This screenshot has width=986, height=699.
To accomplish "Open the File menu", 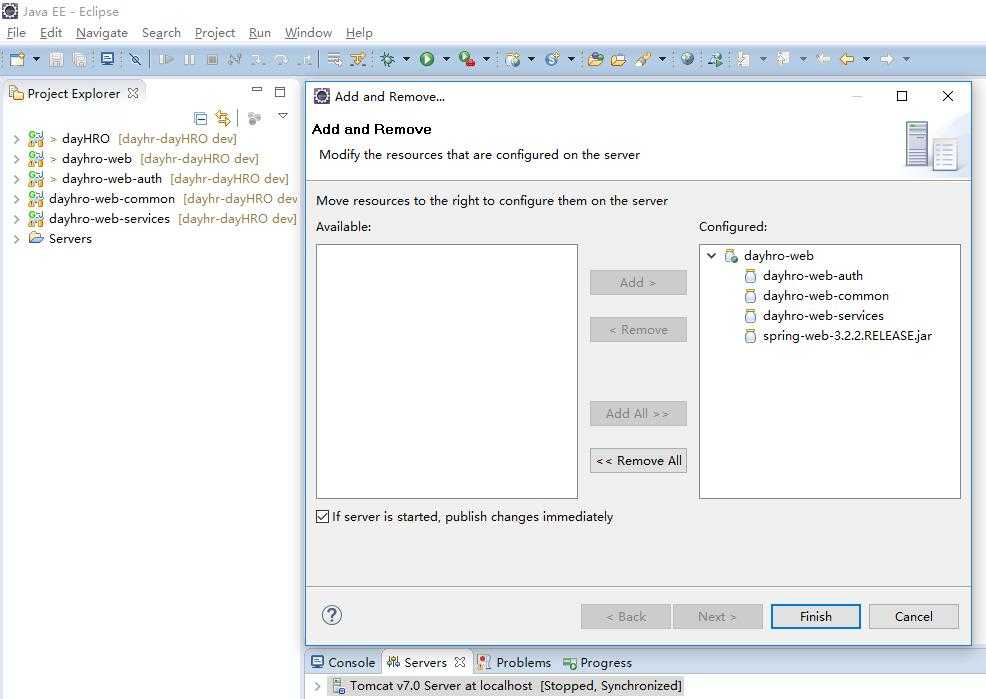I will tap(16, 33).
